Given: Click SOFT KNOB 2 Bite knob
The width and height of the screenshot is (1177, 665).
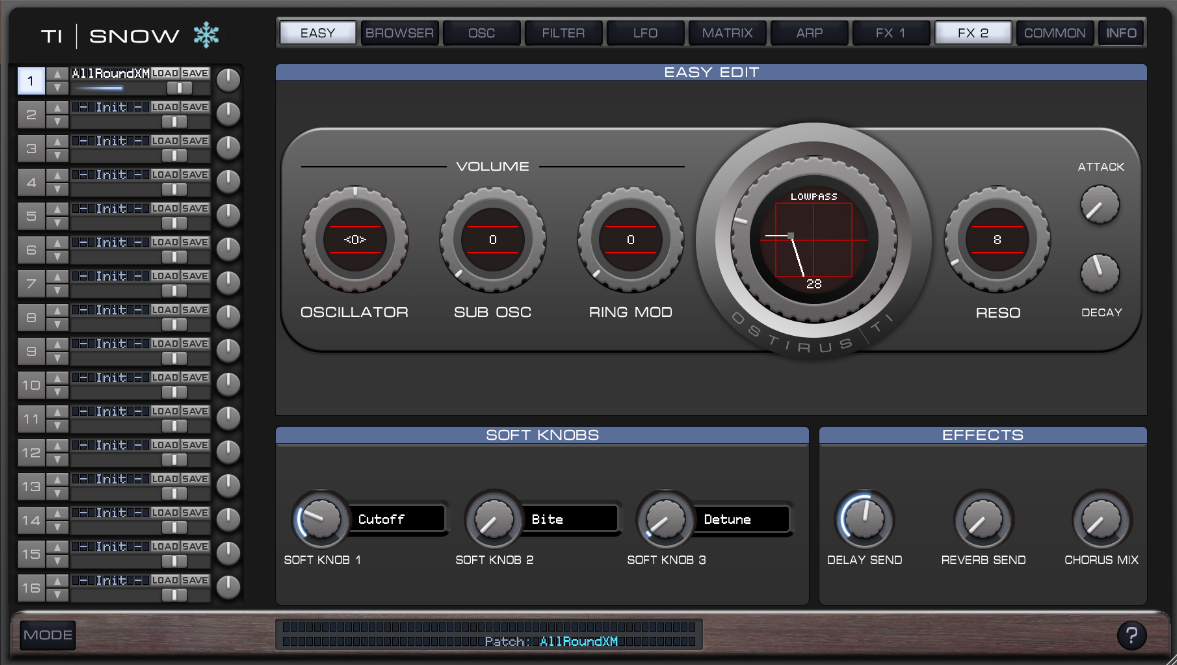Looking at the screenshot, I should click(x=493, y=519).
